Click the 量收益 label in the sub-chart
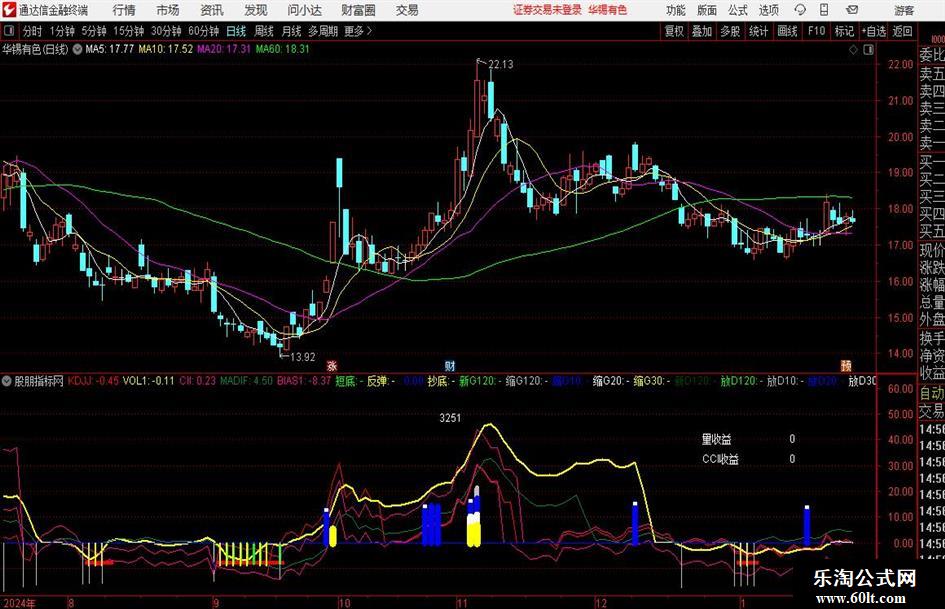Image resolution: width=945 pixels, height=609 pixels. [717, 440]
